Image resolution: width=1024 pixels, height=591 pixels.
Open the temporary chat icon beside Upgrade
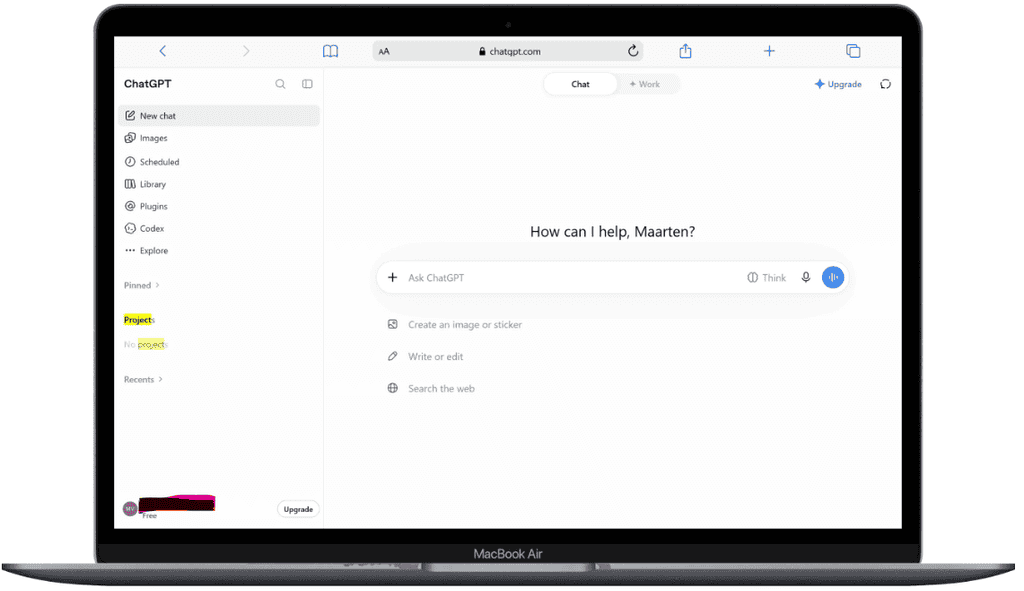coord(886,84)
